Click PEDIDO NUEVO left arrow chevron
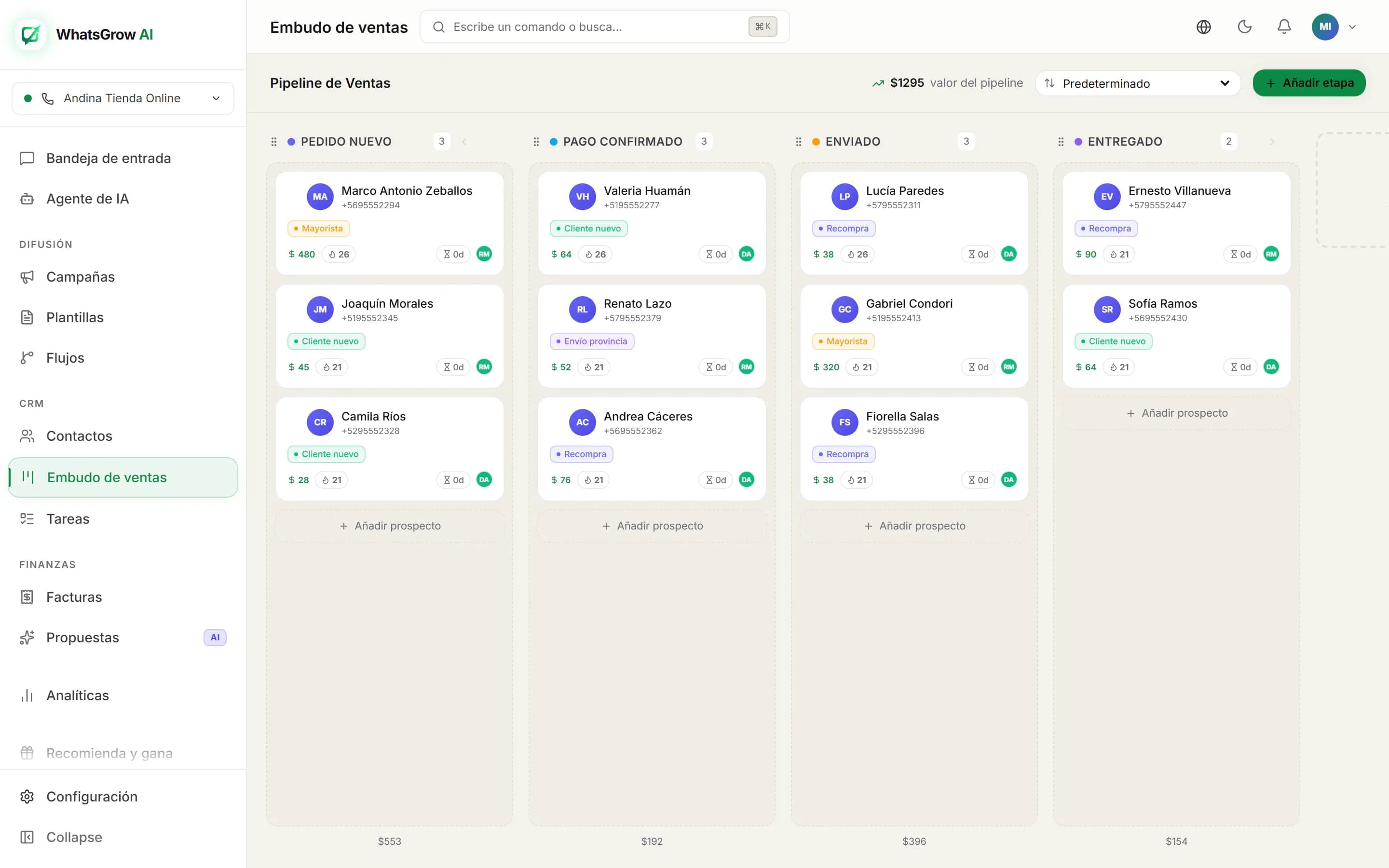 (464, 142)
